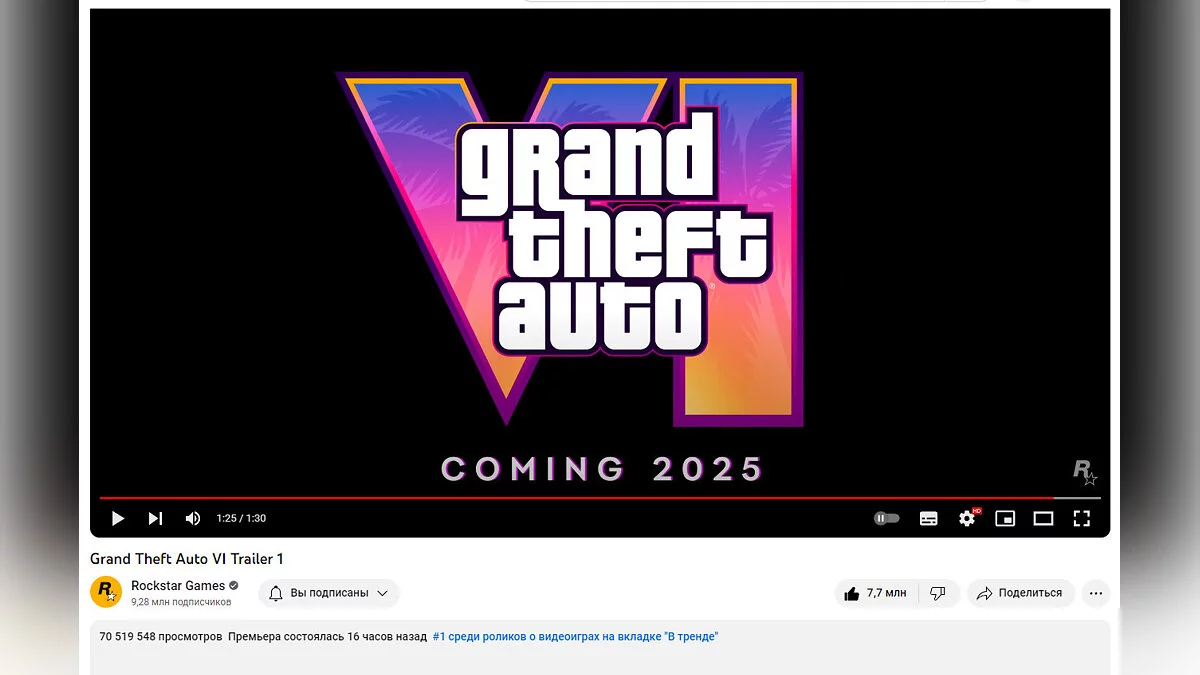The image size is (1200, 675).
Task: Open the Rockstar Games channel name link
Action: [178, 586]
